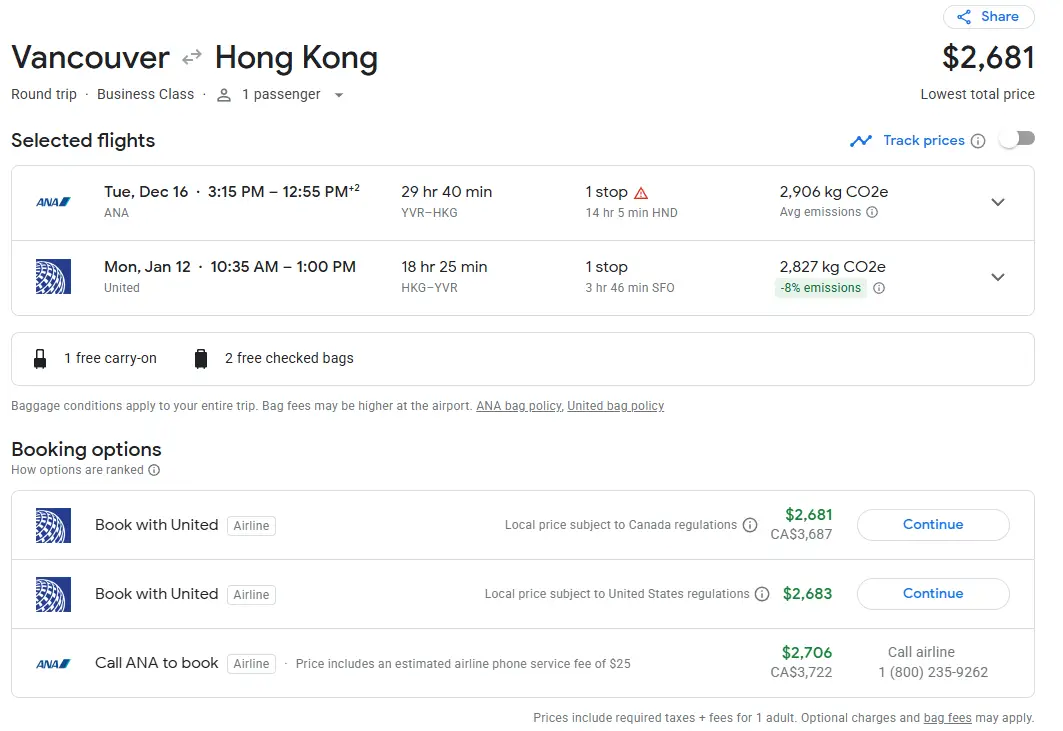Open the How options are ranked info icon
The width and height of the screenshot is (1063, 731).
154,470
